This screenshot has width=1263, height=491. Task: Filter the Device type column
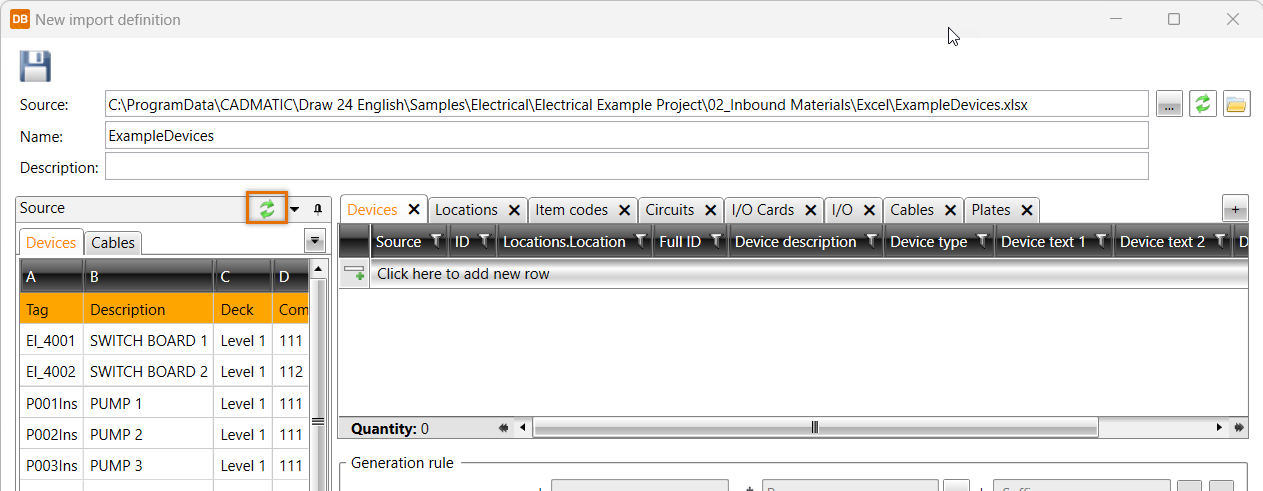(982, 241)
